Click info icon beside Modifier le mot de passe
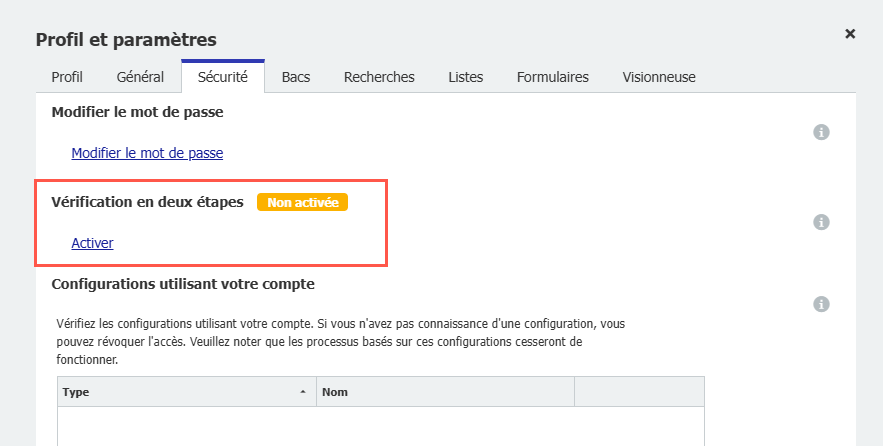 [x=821, y=132]
